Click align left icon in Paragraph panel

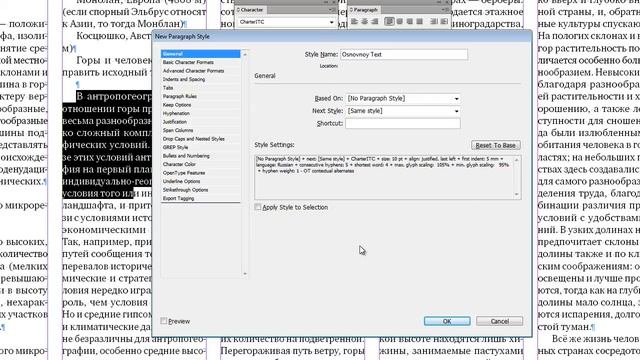point(354,22)
